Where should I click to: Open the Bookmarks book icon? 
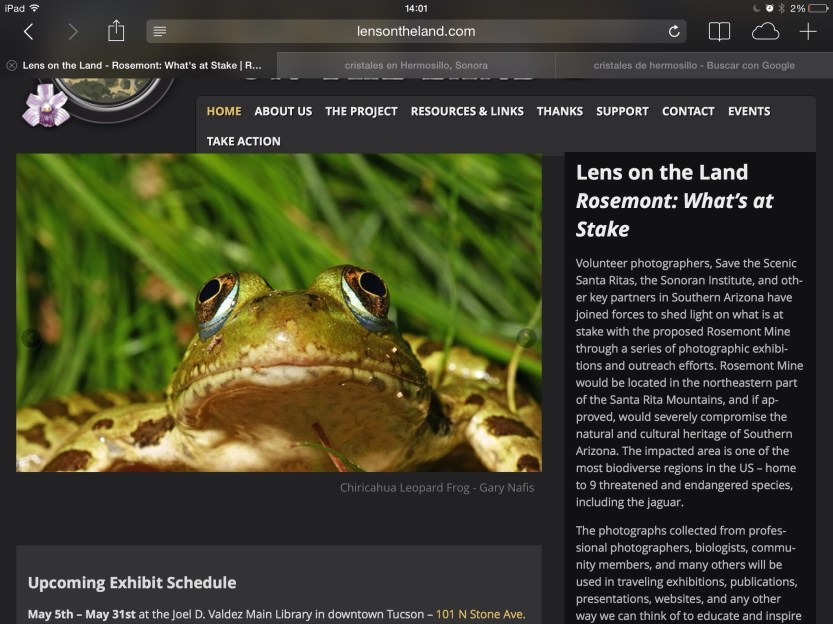coord(719,31)
